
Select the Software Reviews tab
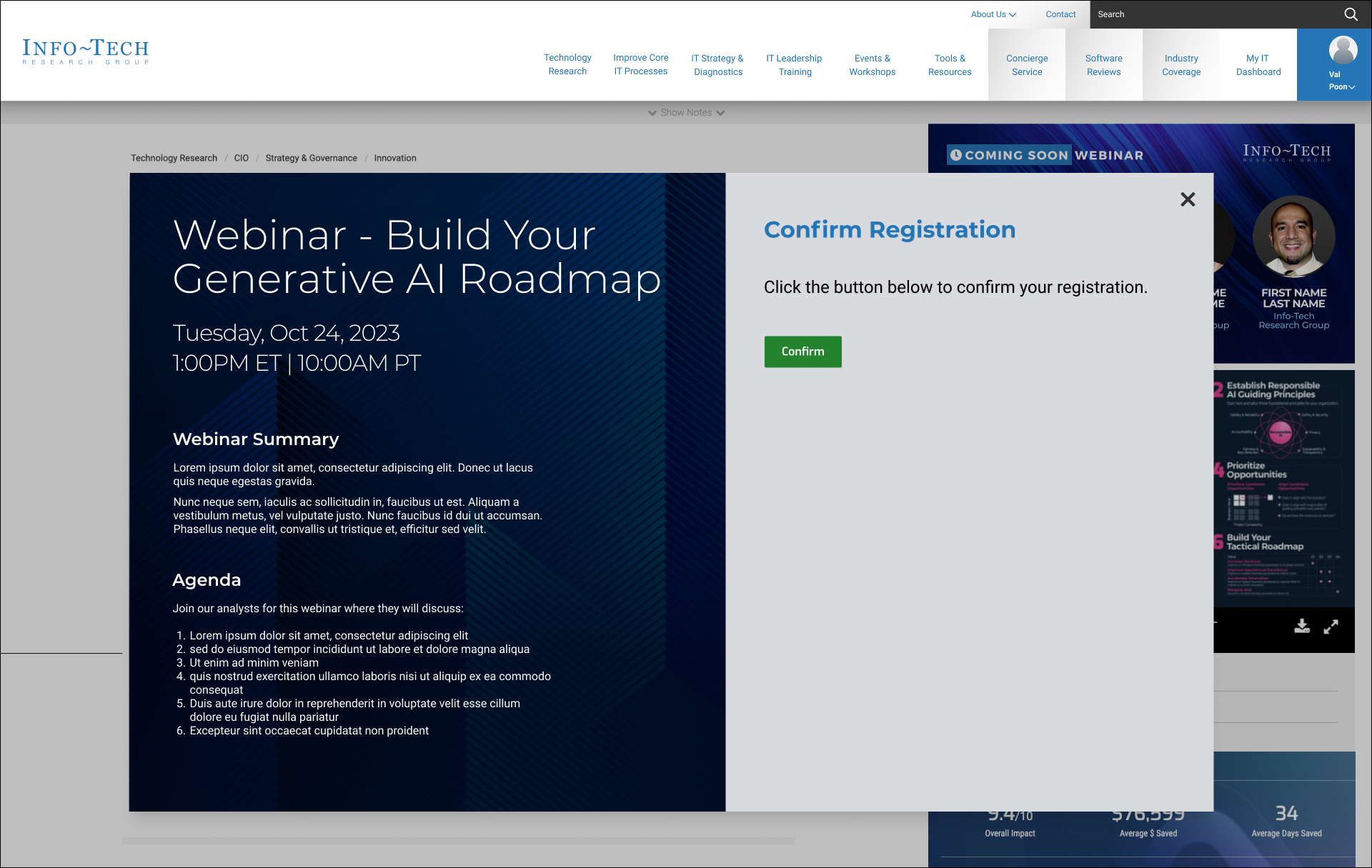pyautogui.click(x=1104, y=64)
